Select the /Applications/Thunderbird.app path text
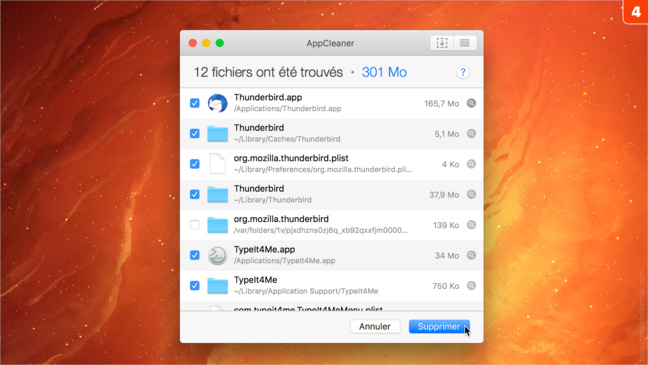Screen dimensions: 648x365 288,109
